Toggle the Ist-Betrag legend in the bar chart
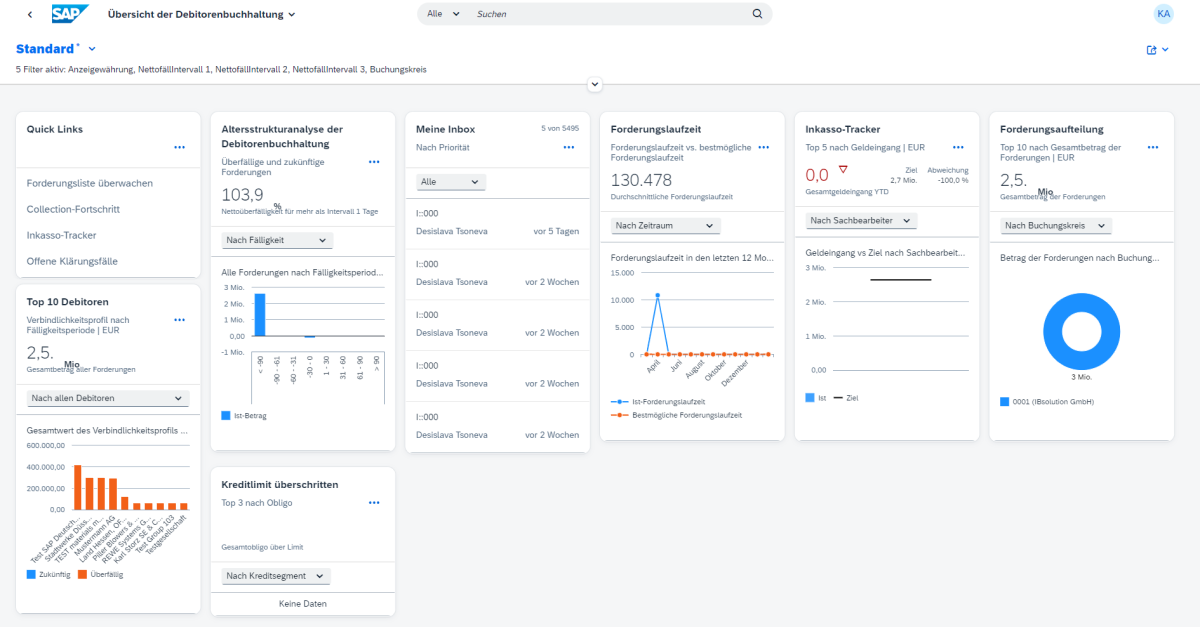 (245, 415)
